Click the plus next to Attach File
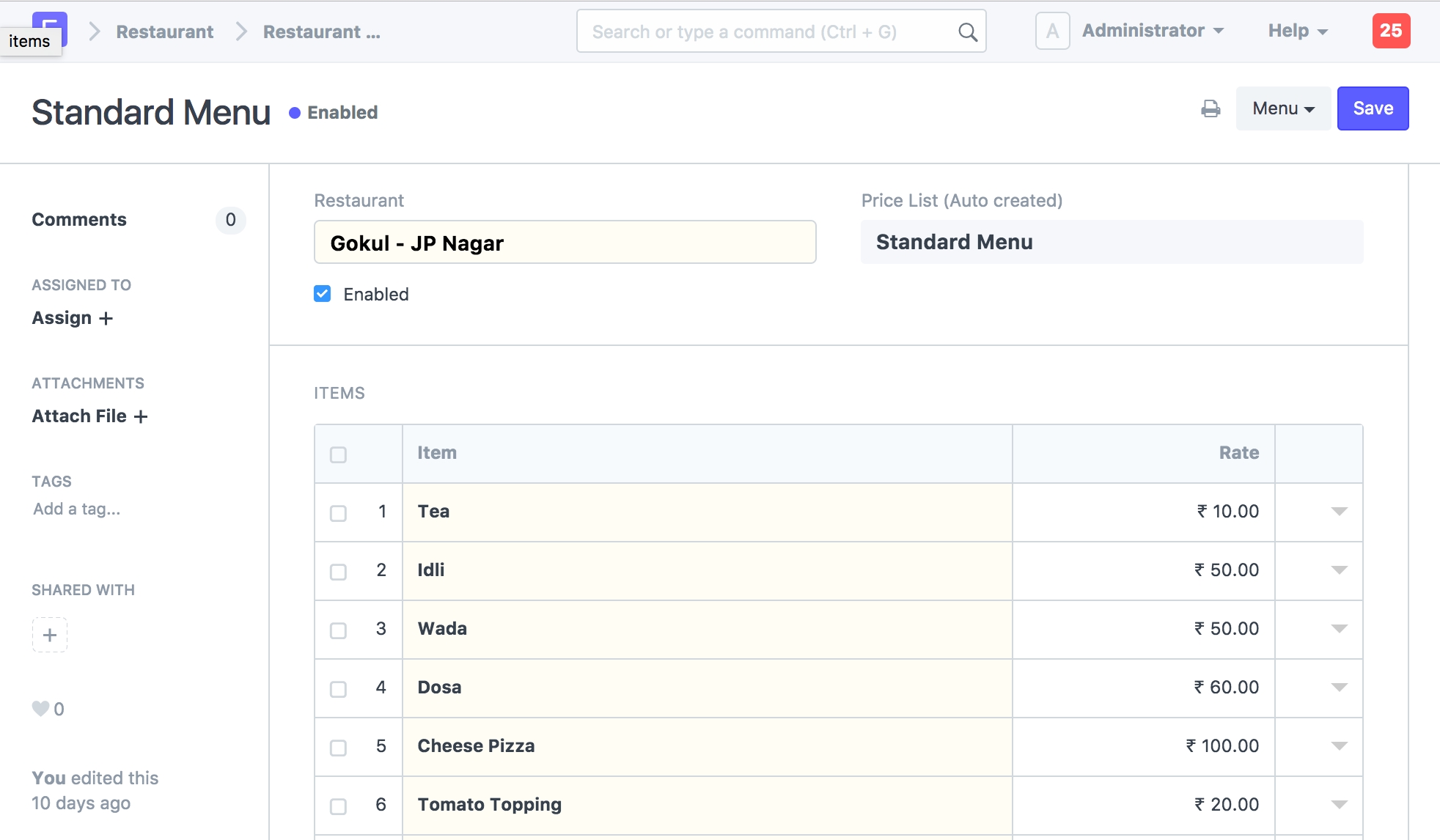 click(141, 416)
